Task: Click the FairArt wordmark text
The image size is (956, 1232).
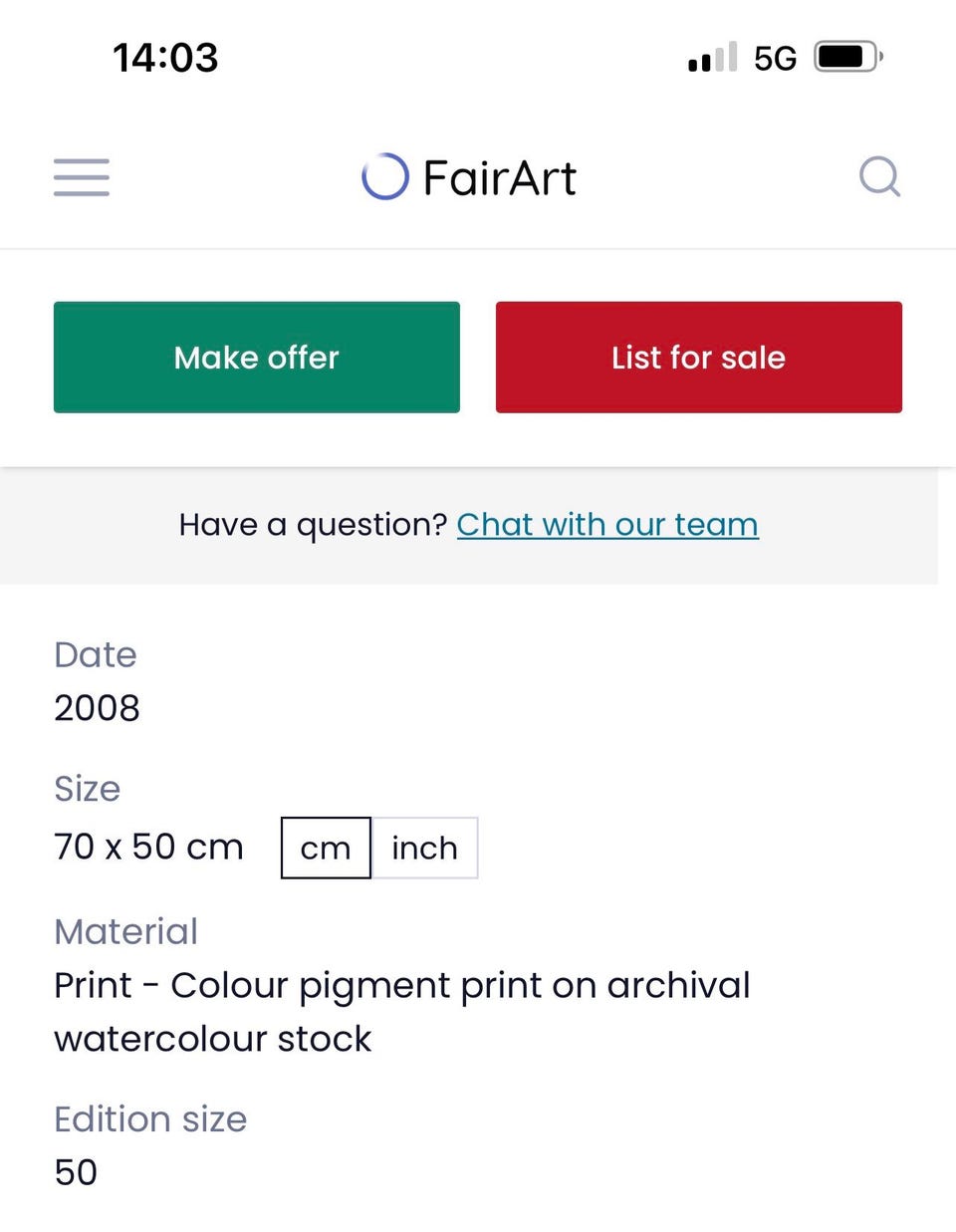Action: click(x=499, y=178)
